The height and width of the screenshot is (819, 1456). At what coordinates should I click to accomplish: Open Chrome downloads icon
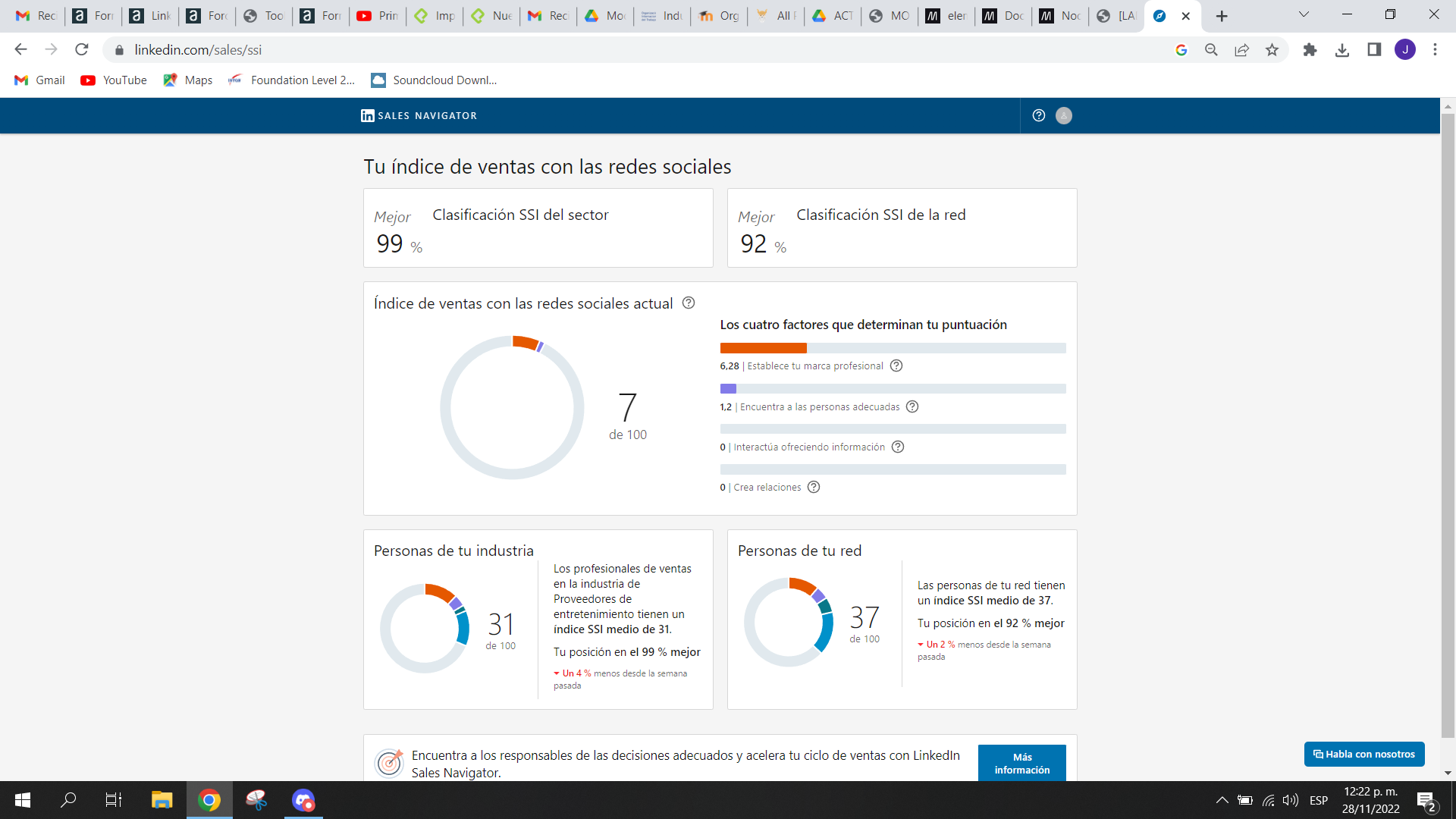(x=1342, y=49)
